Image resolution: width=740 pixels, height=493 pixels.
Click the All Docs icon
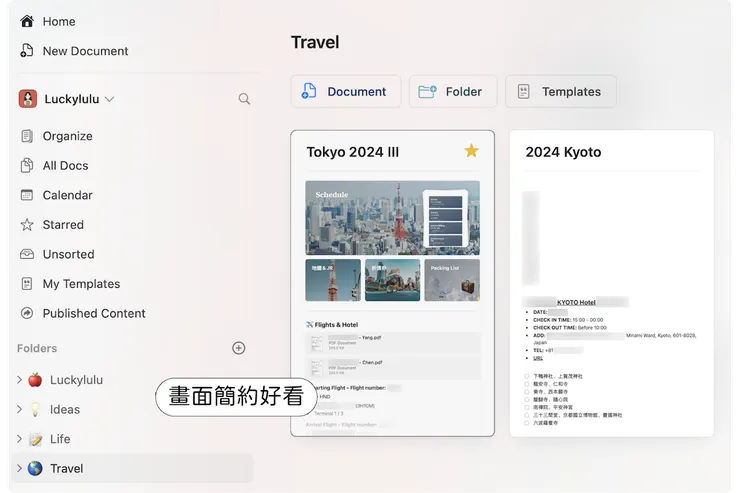click(27, 165)
